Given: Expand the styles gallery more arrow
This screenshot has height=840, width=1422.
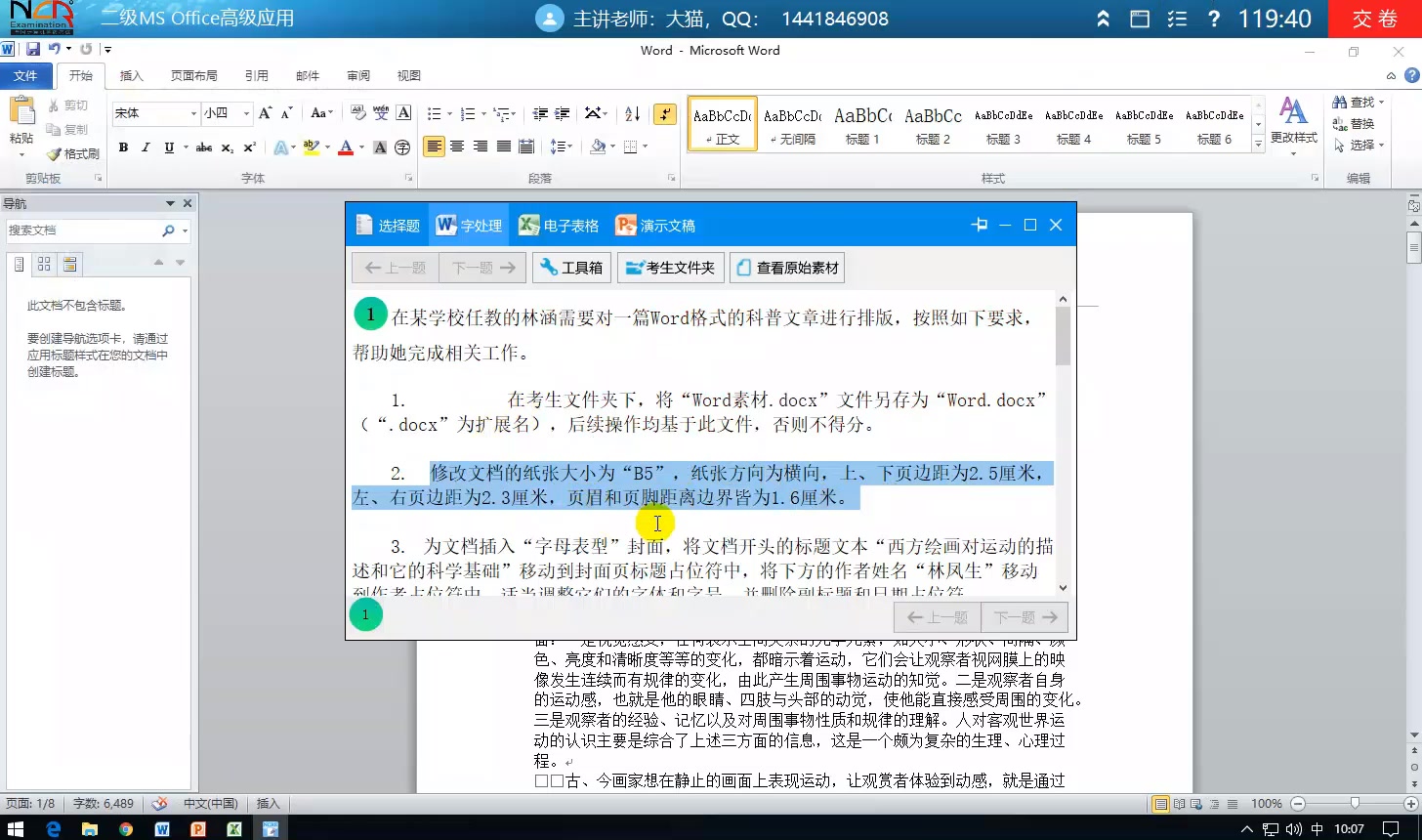Looking at the screenshot, I should pyautogui.click(x=1258, y=143).
